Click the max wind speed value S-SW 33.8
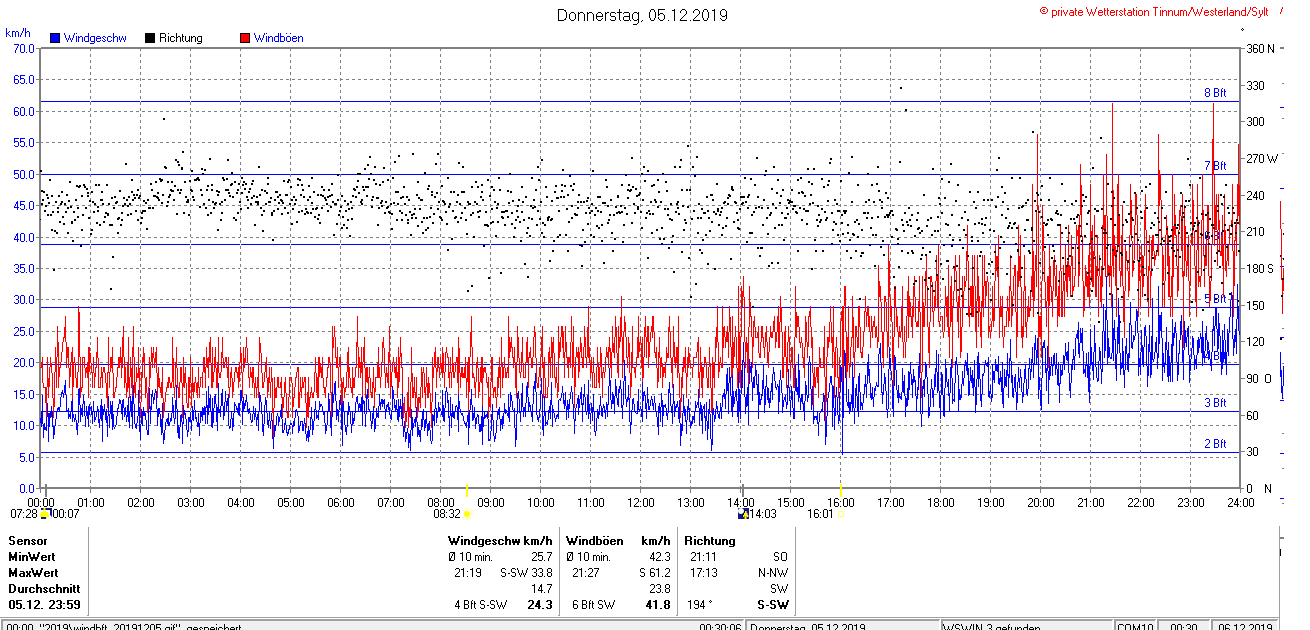The image size is (1310, 630). click(526, 573)
